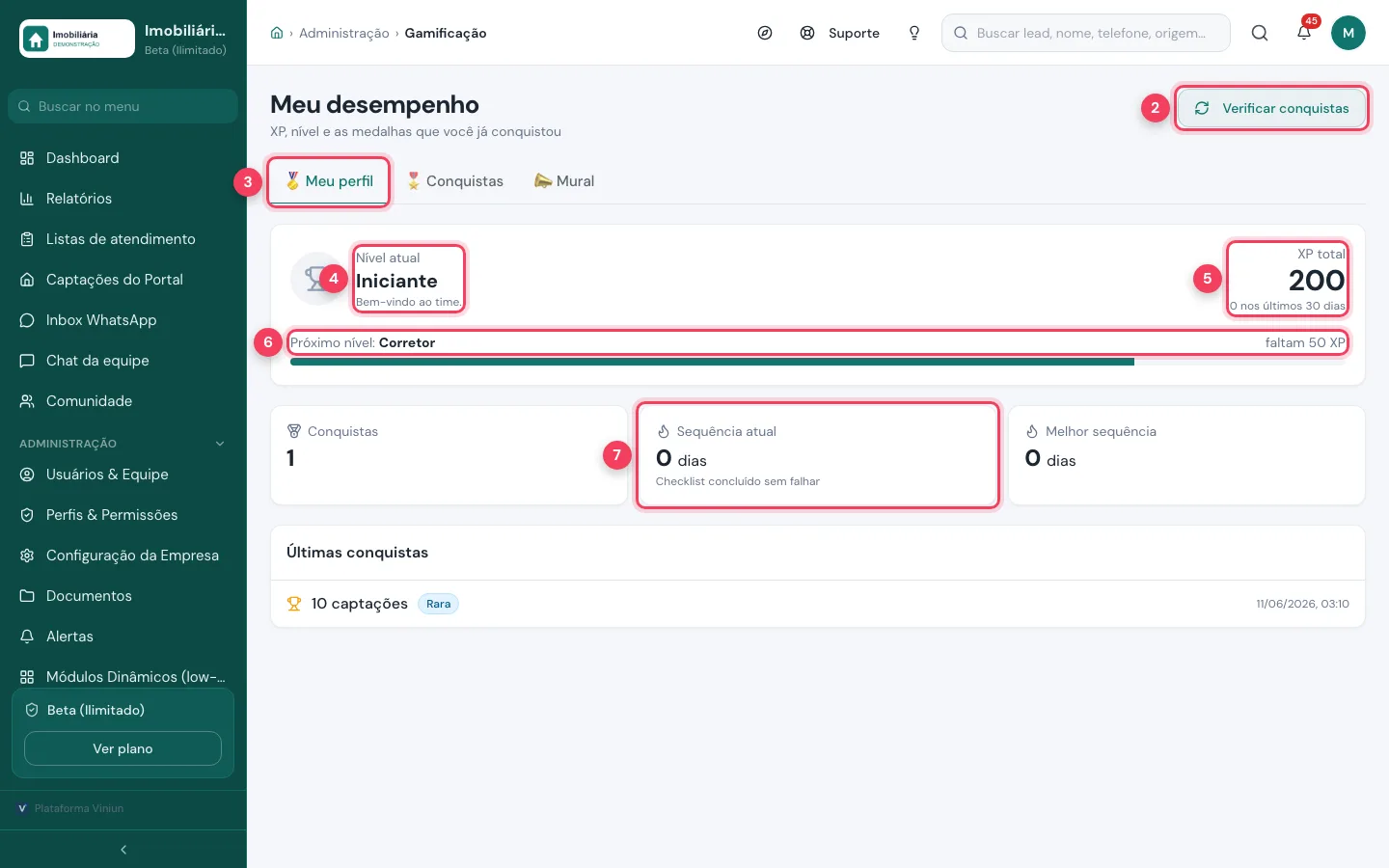Click the Imobiliária logo in sidebar
This screenshot has height=868, width=1389.
[77, 39]
